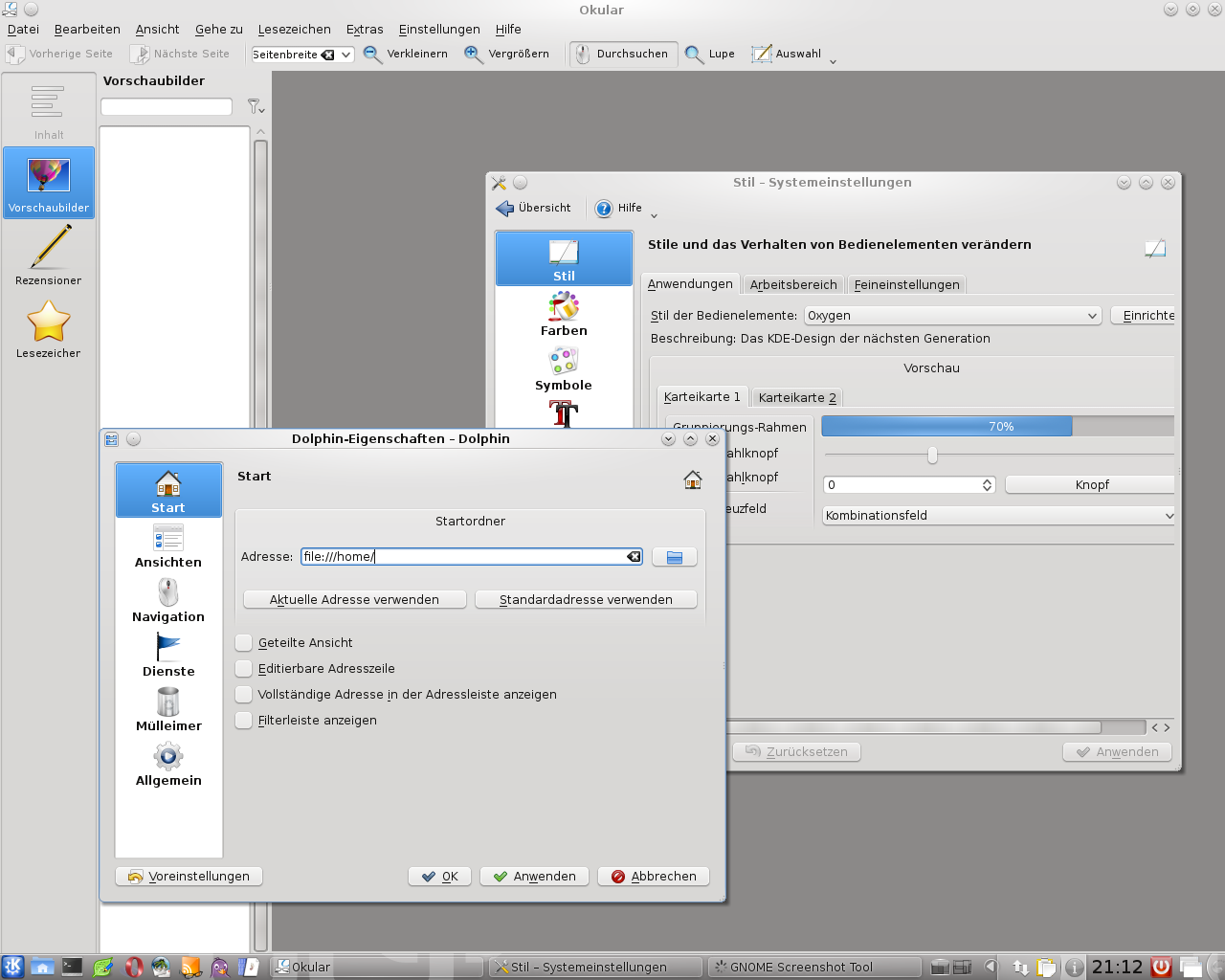Open the Ansichten page in Dolphin settings

[168, 546]
